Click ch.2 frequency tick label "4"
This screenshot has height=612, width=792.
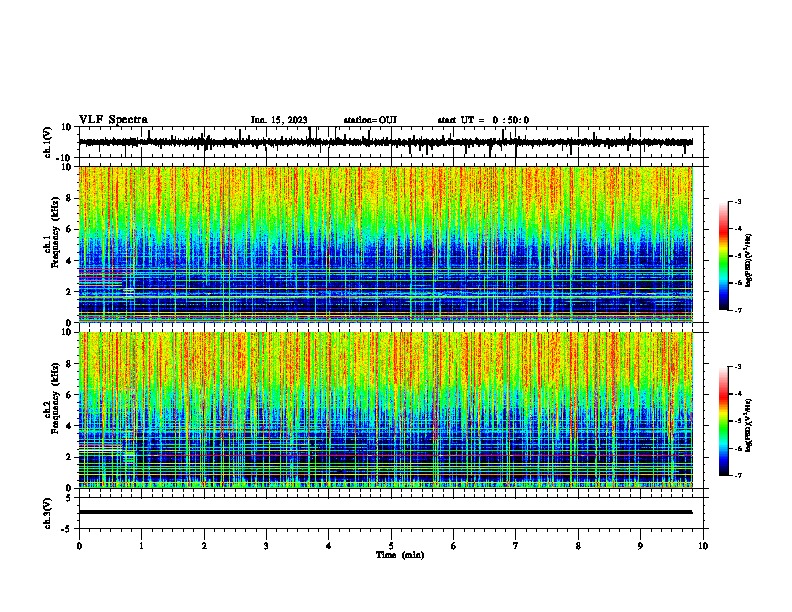coord(69,426)
